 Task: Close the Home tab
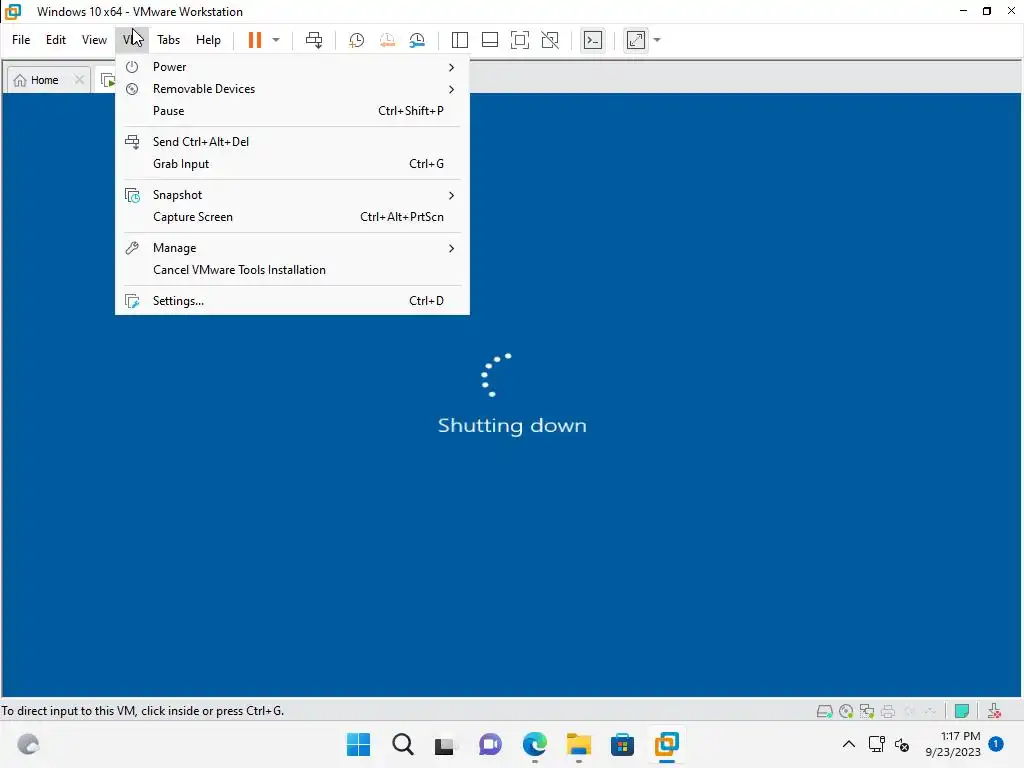79,80
